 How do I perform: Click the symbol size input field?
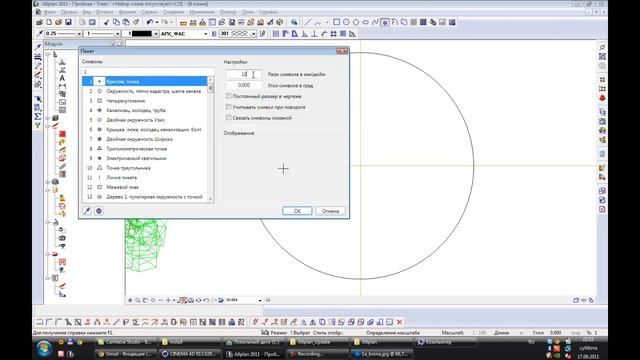[244, 74]
